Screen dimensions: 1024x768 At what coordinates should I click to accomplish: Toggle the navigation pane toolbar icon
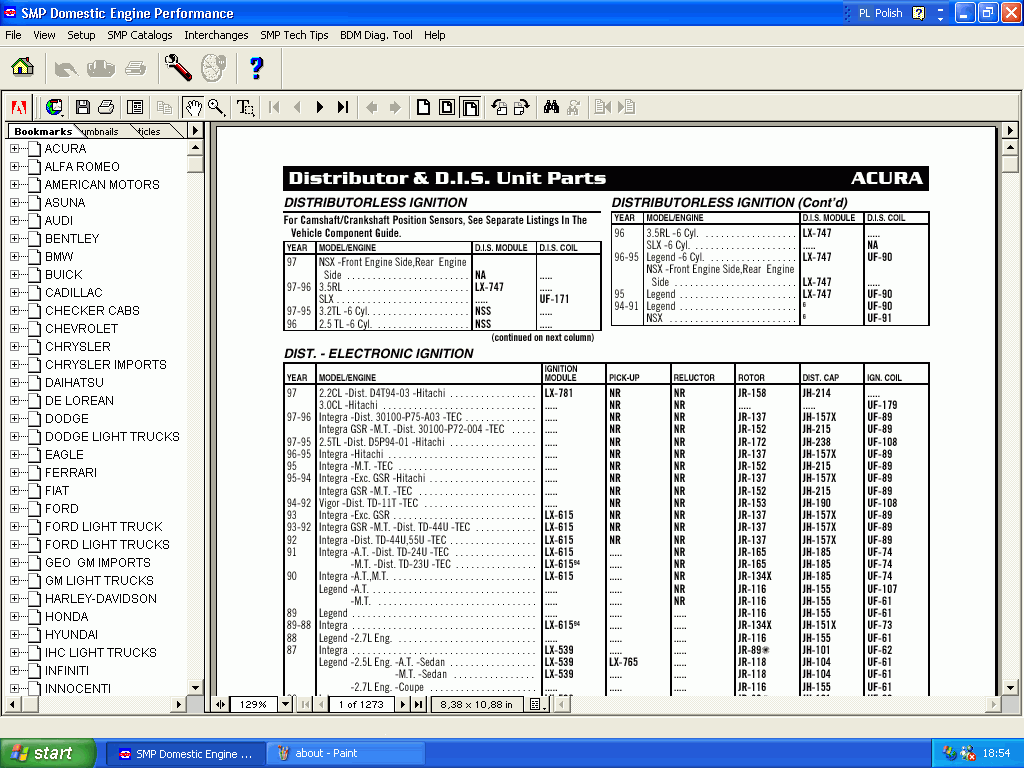(x=135, y=107)
